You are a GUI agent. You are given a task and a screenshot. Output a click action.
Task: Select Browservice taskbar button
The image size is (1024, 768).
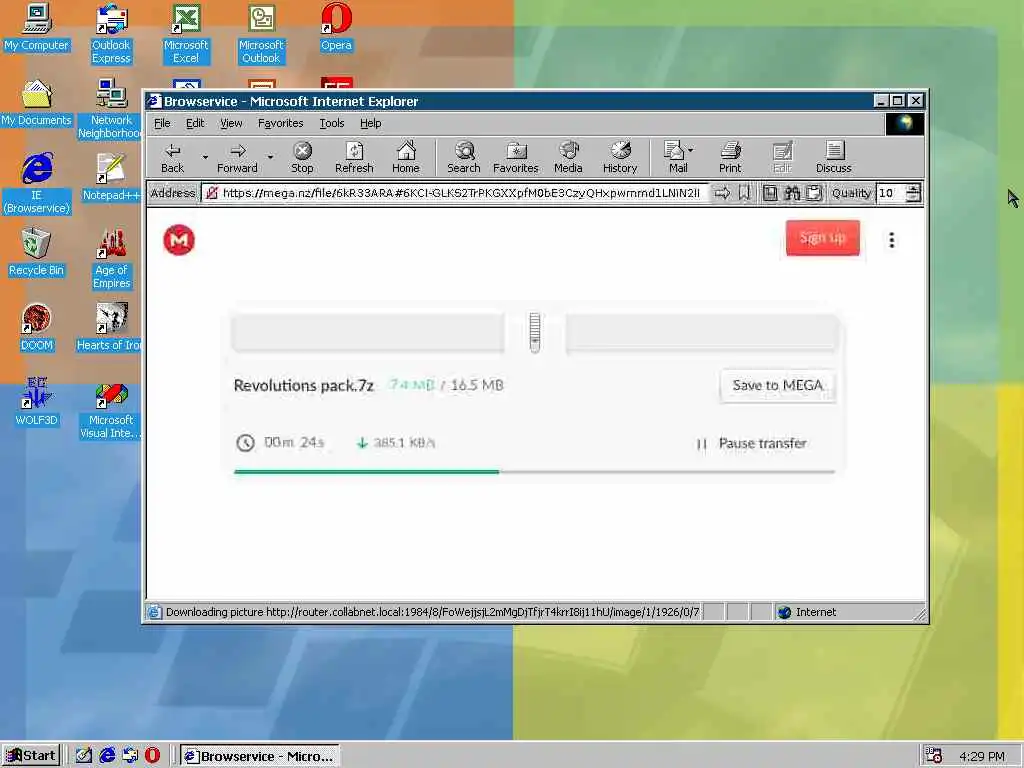pyautogui.click(x=259, y=756)
